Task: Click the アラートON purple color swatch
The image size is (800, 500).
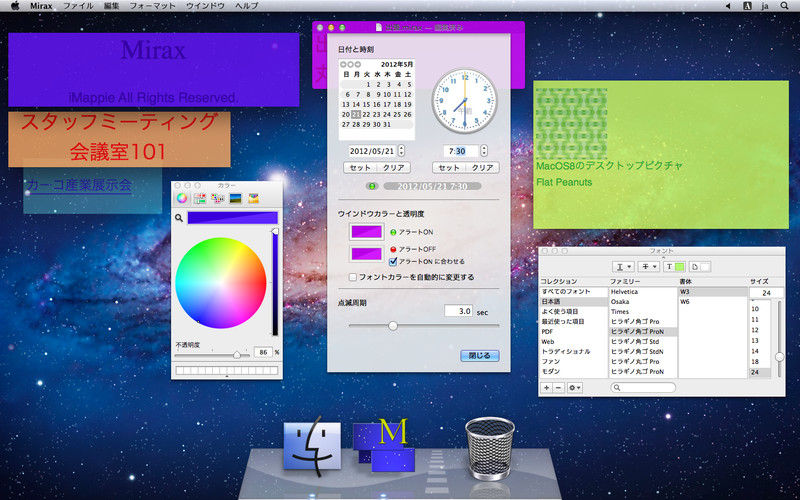Action: tap(365, 232)
